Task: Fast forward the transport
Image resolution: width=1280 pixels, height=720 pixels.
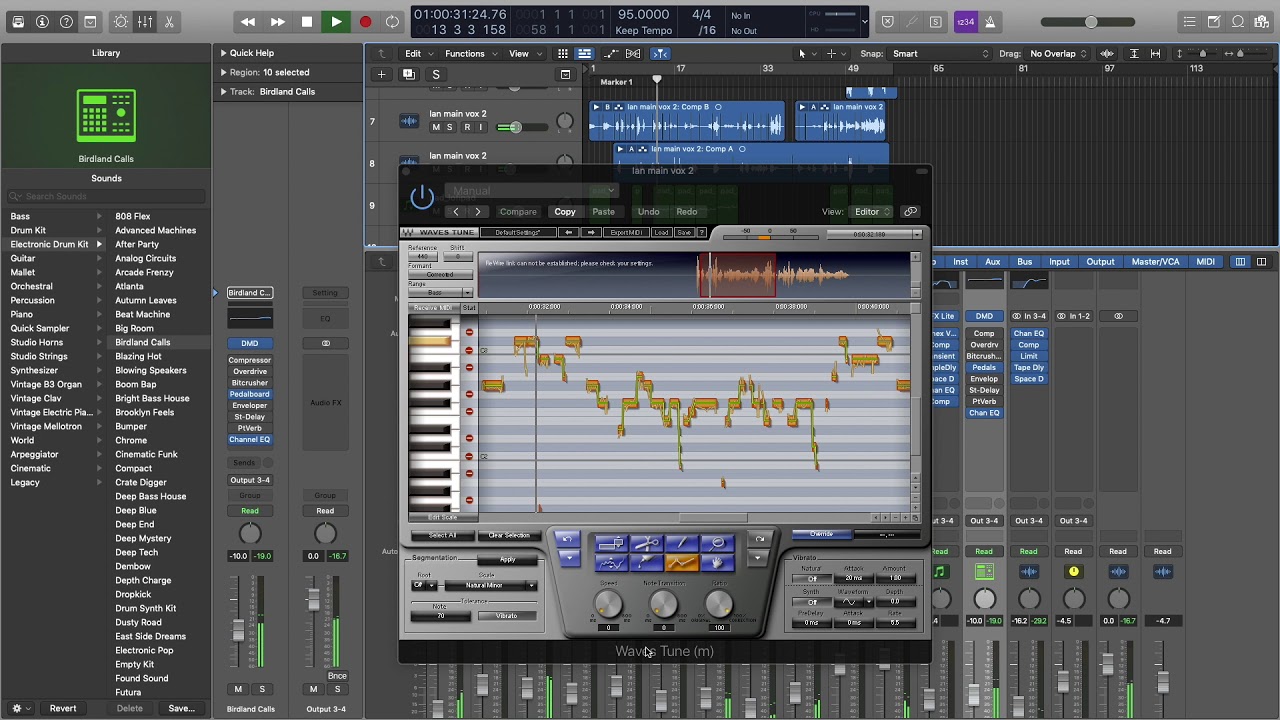Action: 277,22
